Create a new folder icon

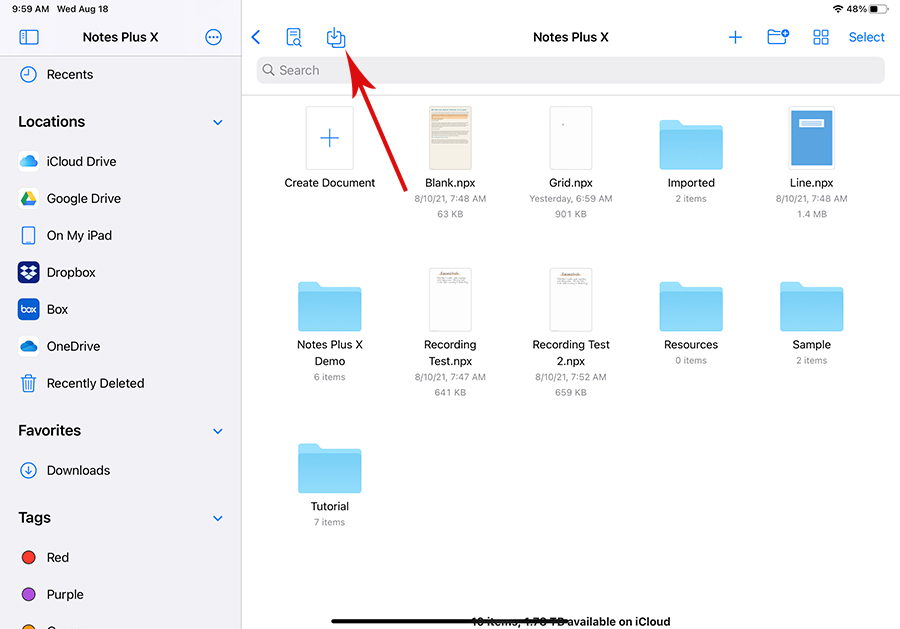pyautogui.click(x=778, y=37)
